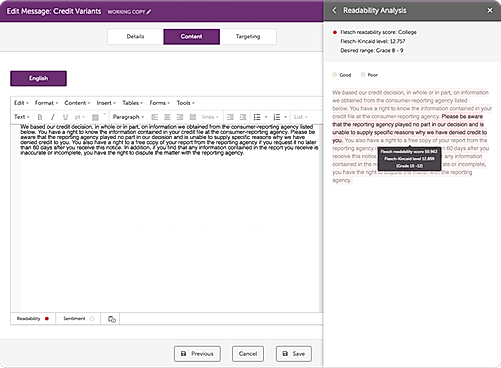501x368 pixels.
Task: Click the Cancel button
Action: click(x=248, y=354)
